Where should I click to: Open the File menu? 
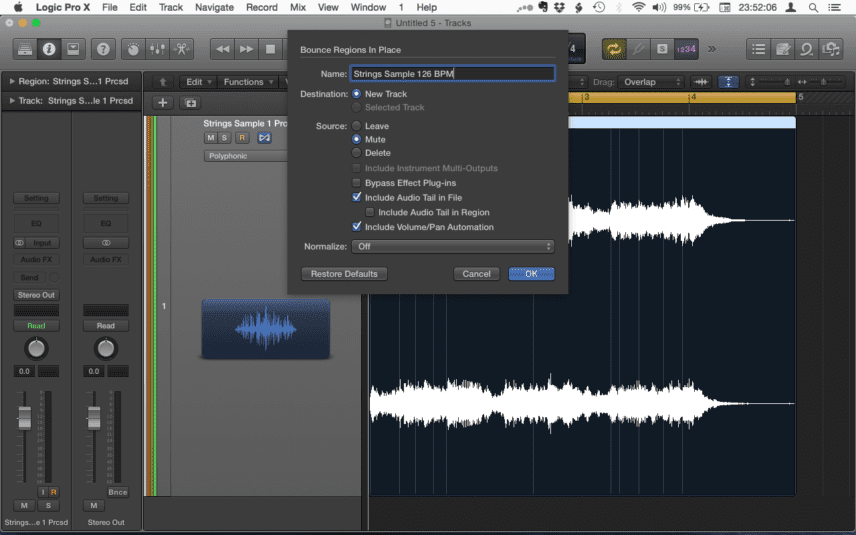pyautogui.click(x=110, y=7)
